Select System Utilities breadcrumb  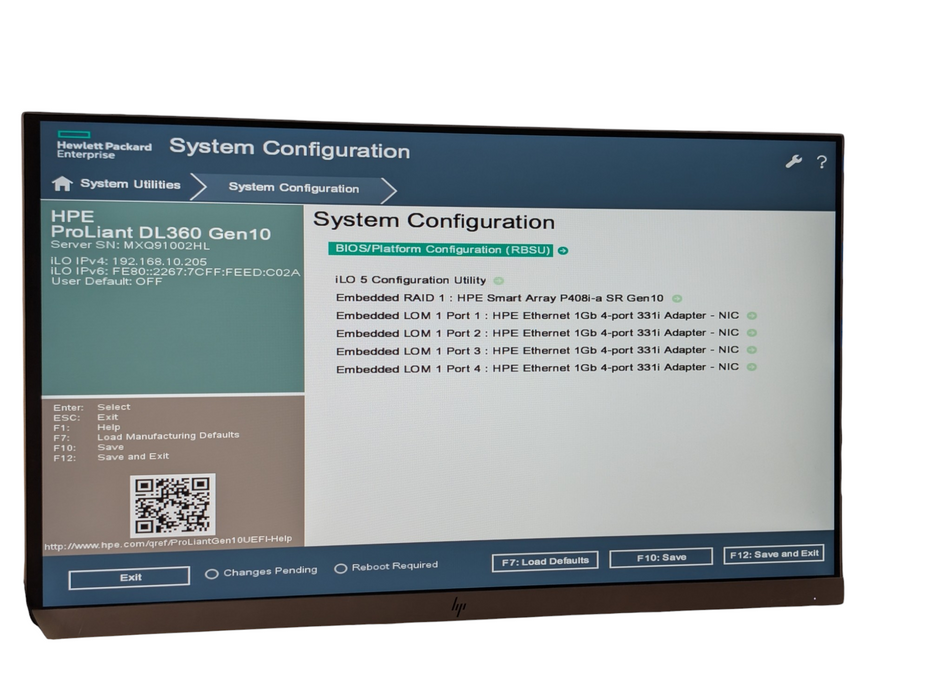pyautogui.click(x=130, y=184)
